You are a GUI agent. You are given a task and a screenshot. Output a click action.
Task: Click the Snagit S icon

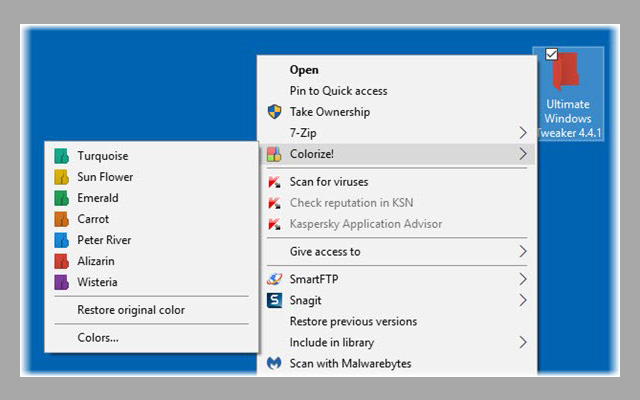tap(274, 300)
